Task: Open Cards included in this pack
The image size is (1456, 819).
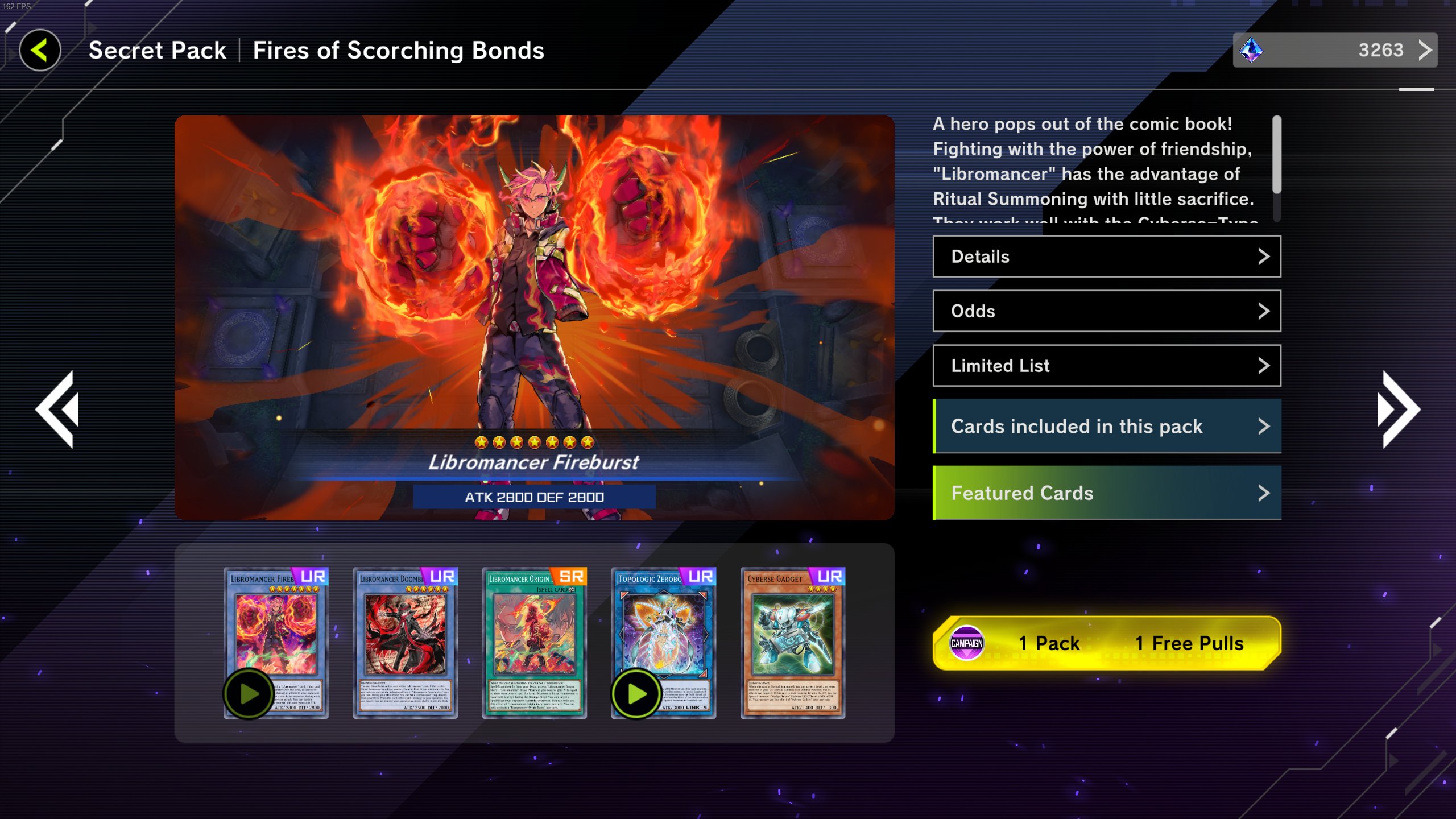Action: 1106,426
